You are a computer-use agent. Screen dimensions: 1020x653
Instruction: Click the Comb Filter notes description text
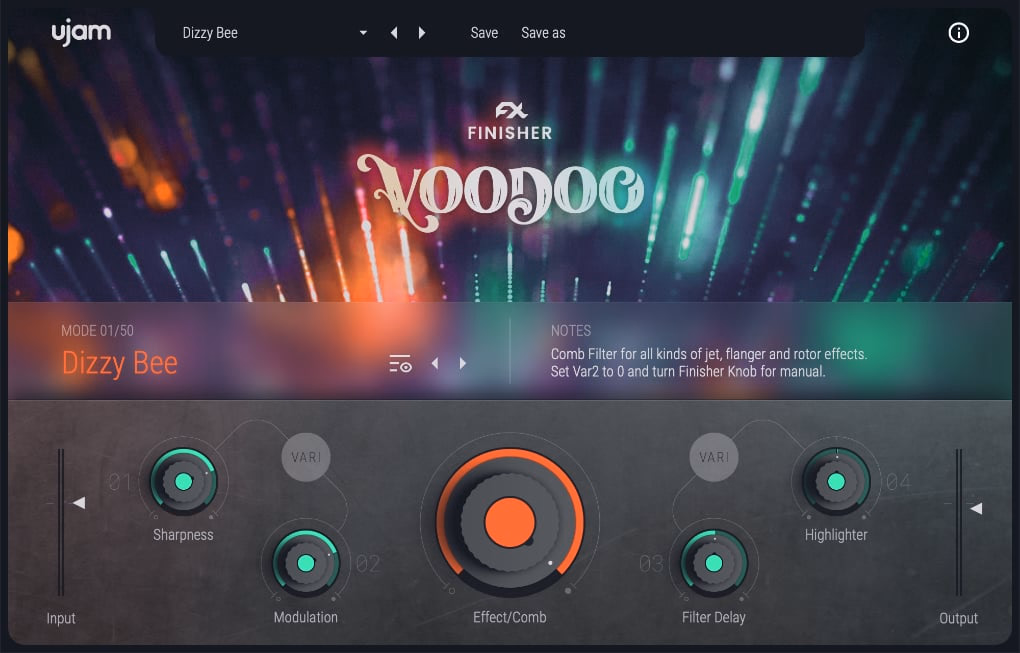(709, 363)
